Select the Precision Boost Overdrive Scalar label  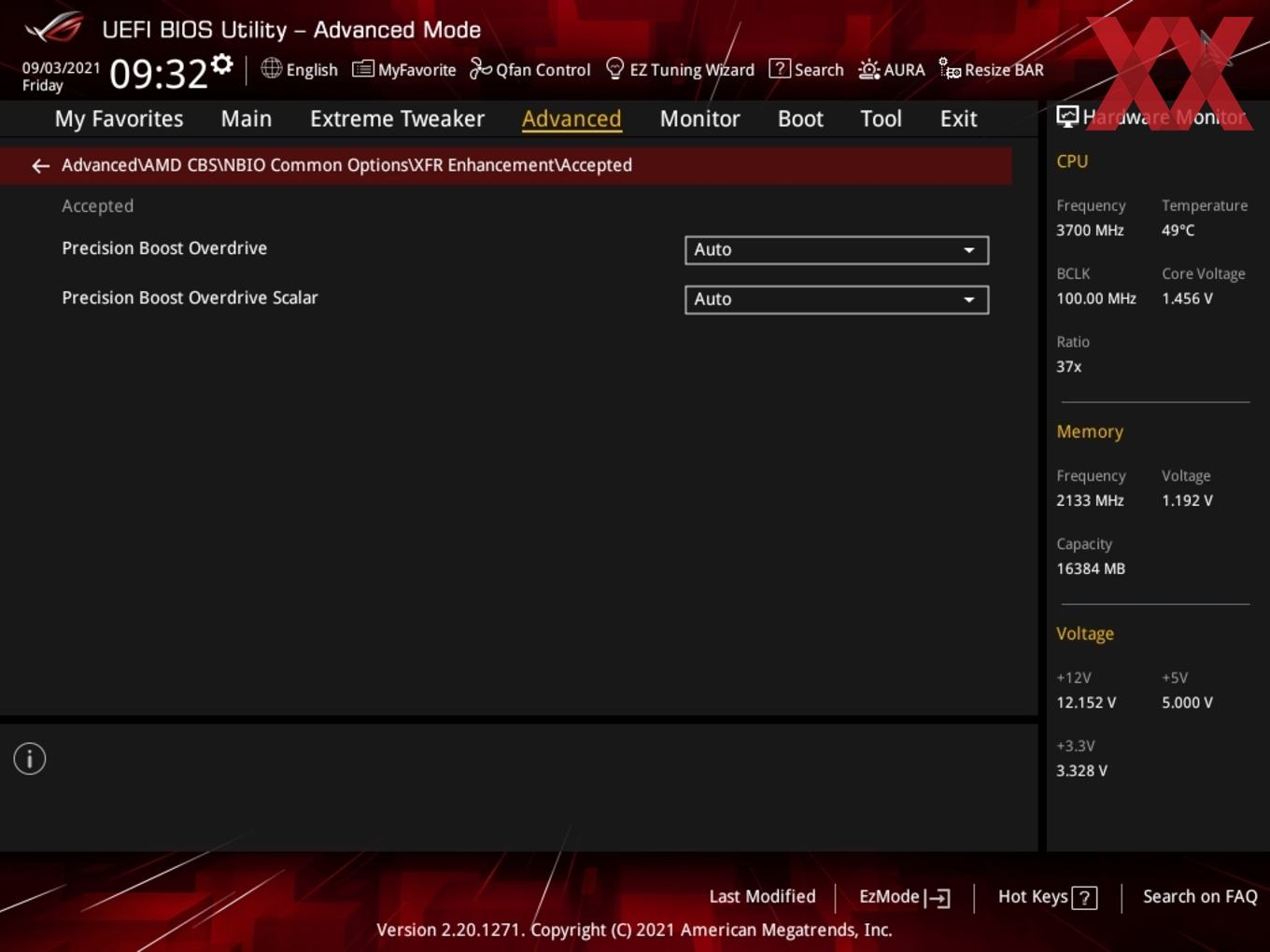pyautogui.click(x=190, y=298)
